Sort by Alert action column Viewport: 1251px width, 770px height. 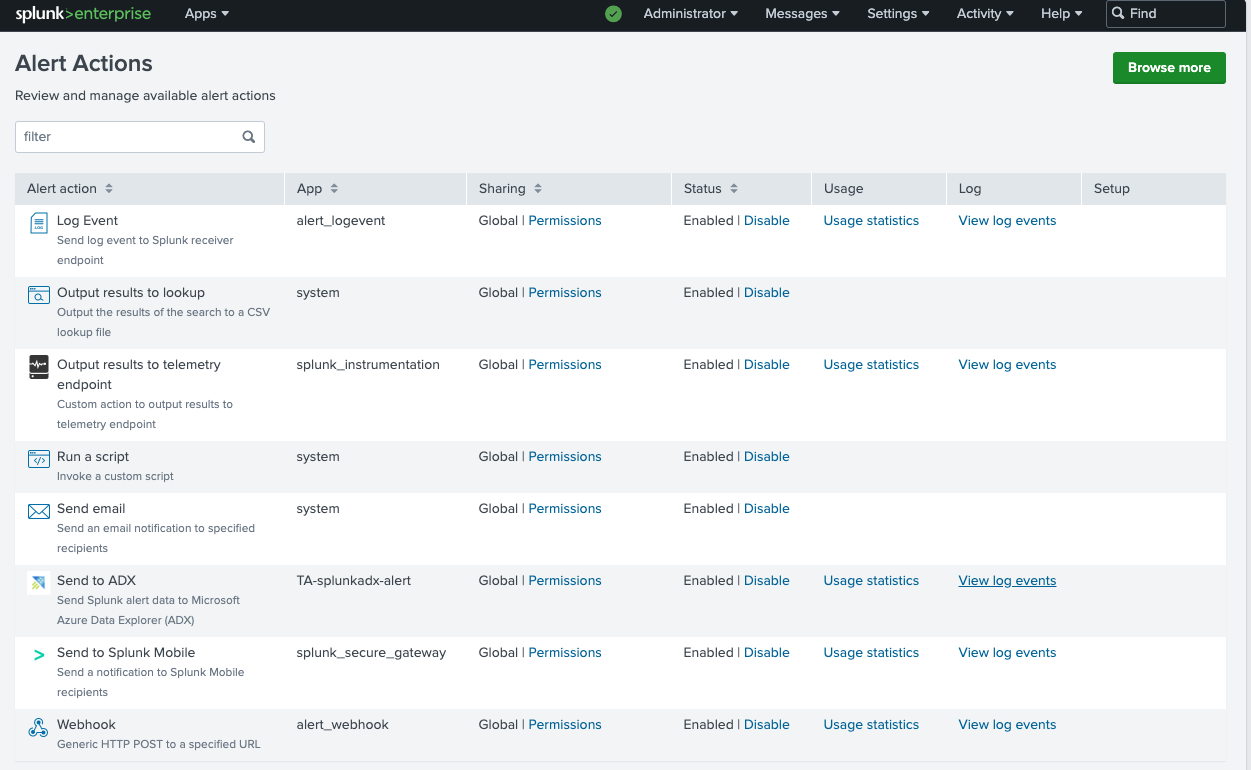tap(70, 188)
